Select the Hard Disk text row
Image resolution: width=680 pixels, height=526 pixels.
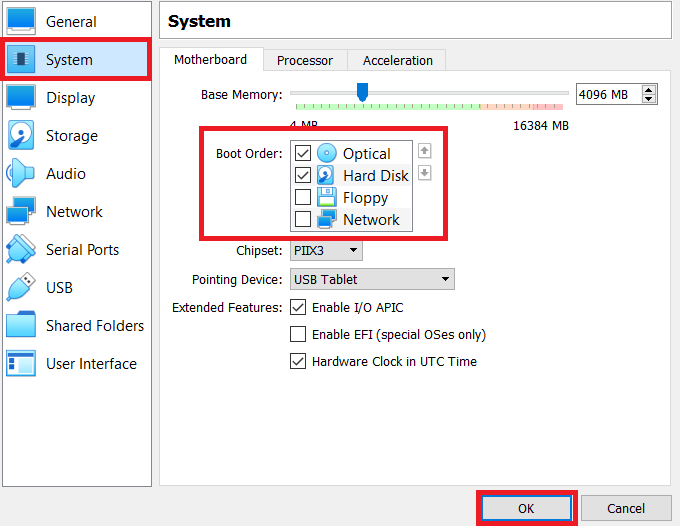click(376, 176)
